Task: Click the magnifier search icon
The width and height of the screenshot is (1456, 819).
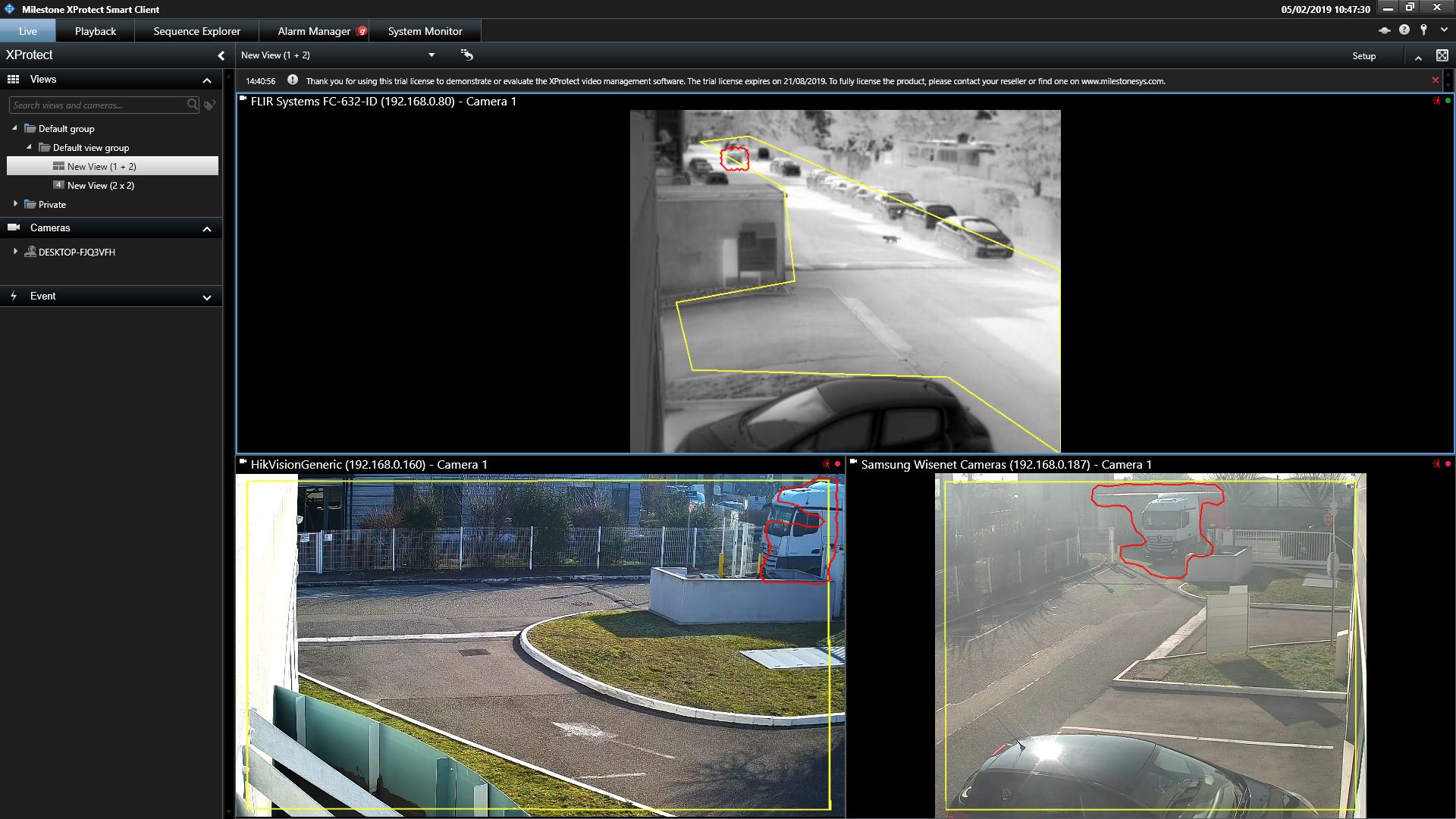Action: (193, 105)
